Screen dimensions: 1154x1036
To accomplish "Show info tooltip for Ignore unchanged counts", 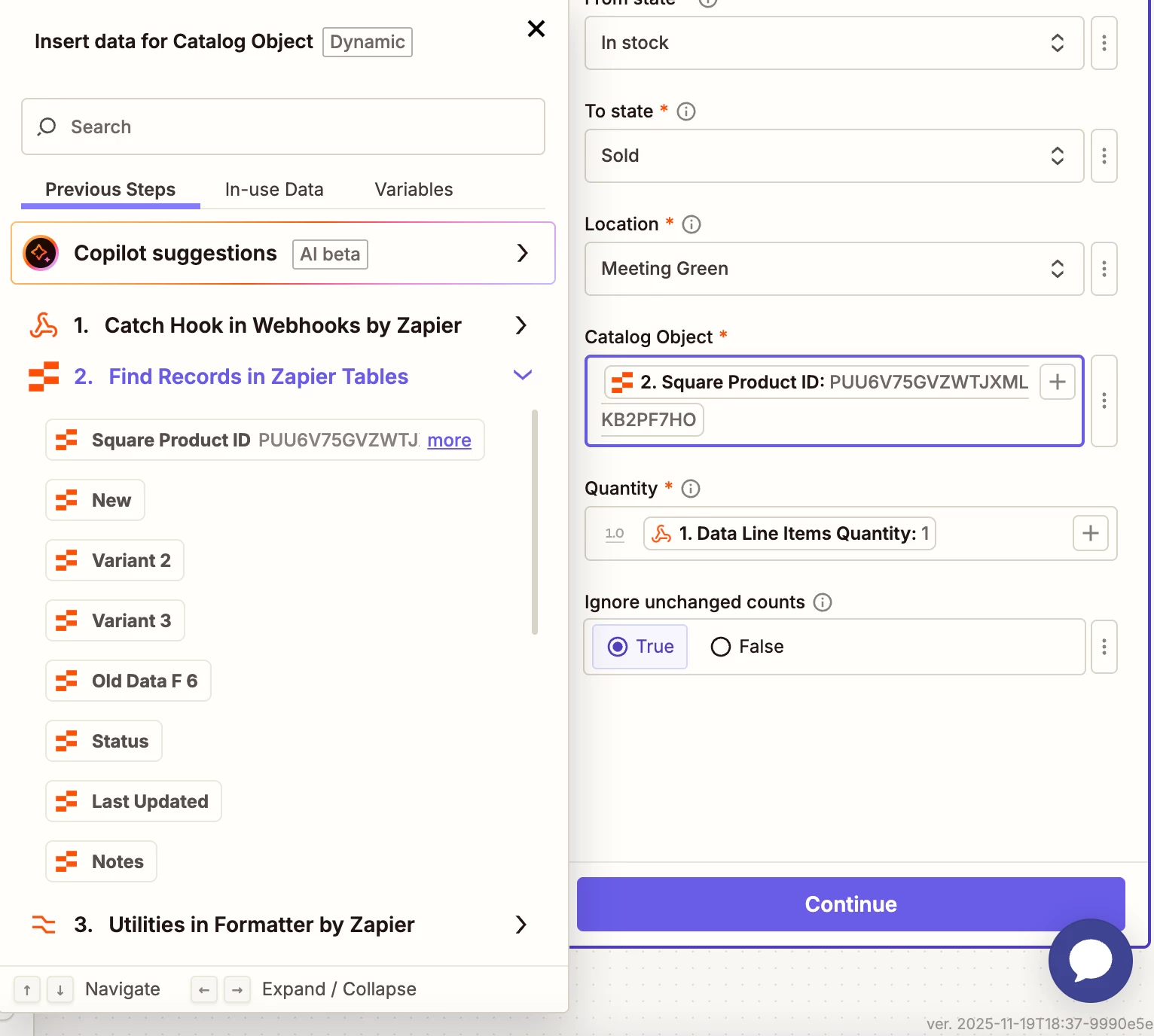I will 823,602.
